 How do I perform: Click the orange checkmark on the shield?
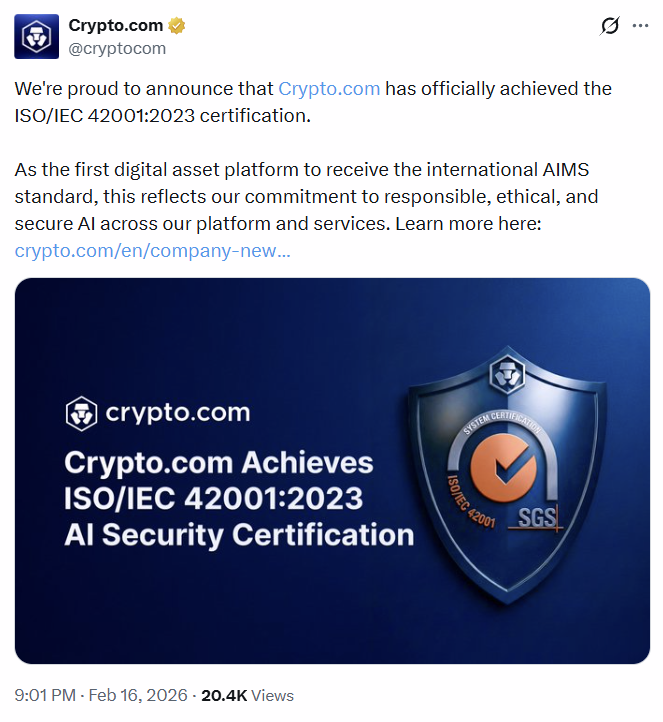(x=503, y=469)
